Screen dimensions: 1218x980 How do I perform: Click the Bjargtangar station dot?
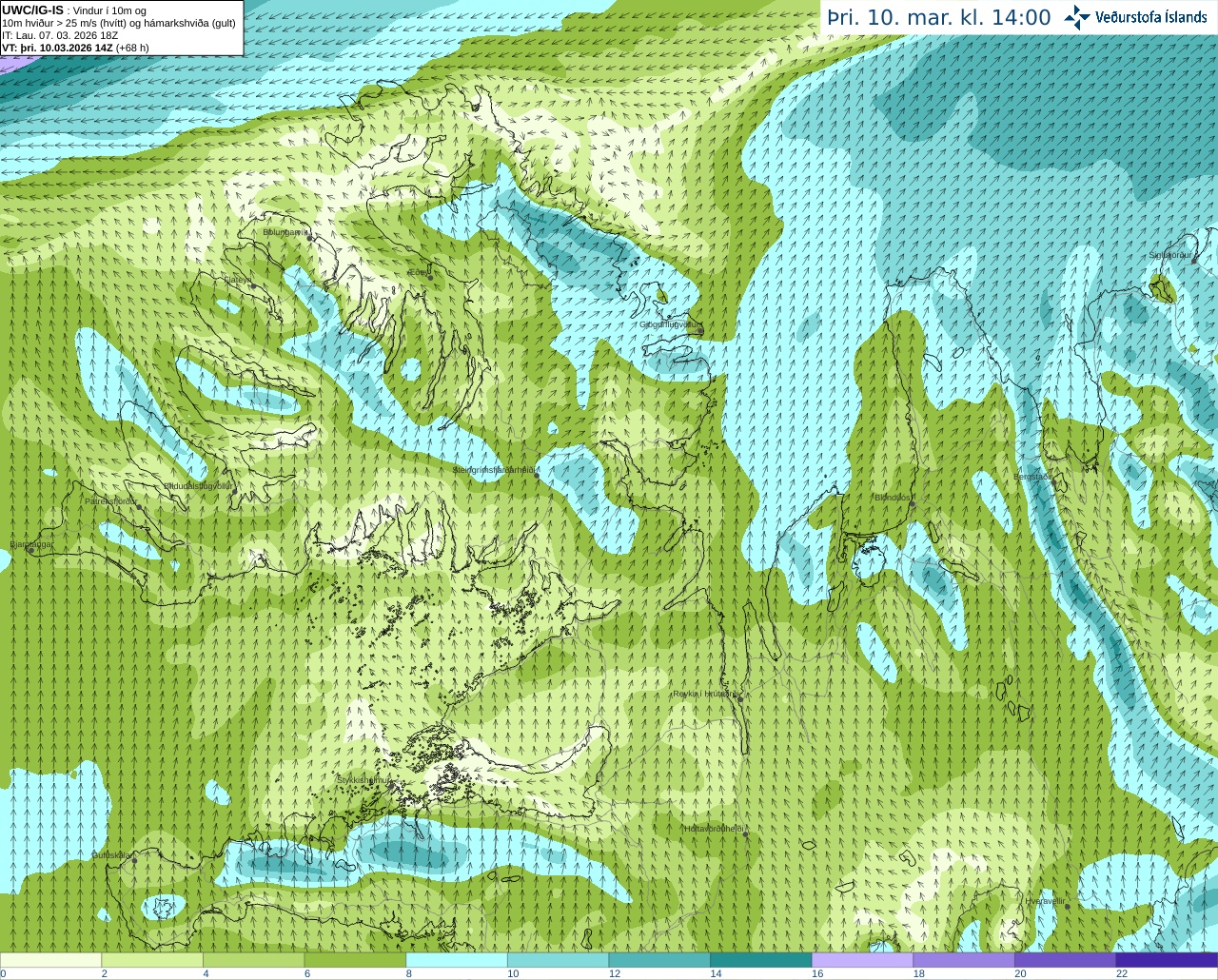point(30,551)
